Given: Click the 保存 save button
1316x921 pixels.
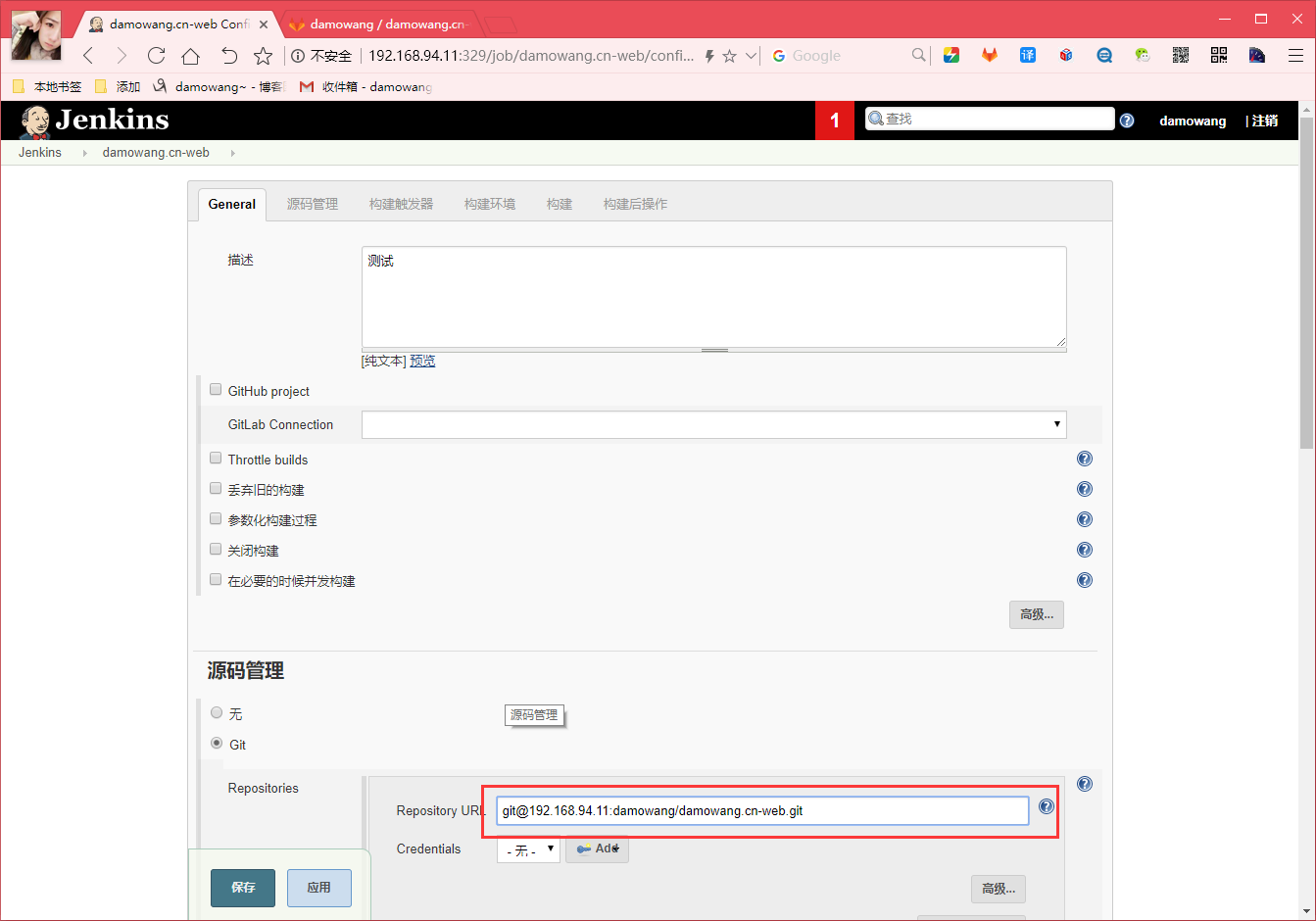Looking at the screenshot, I should point(243,888).
